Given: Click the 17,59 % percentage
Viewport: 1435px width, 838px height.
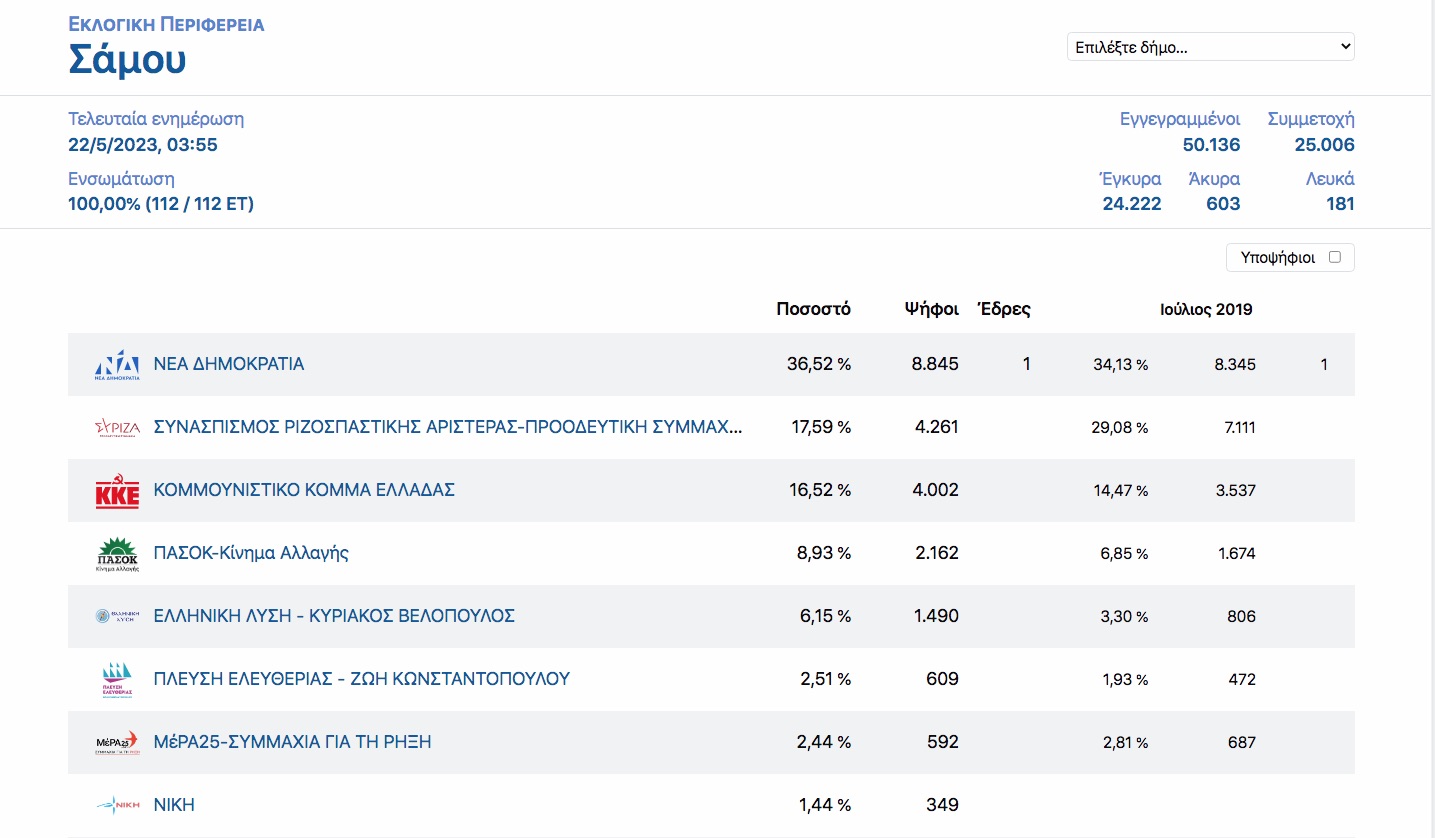Looking at the screenshot, I should click(821, 427).
